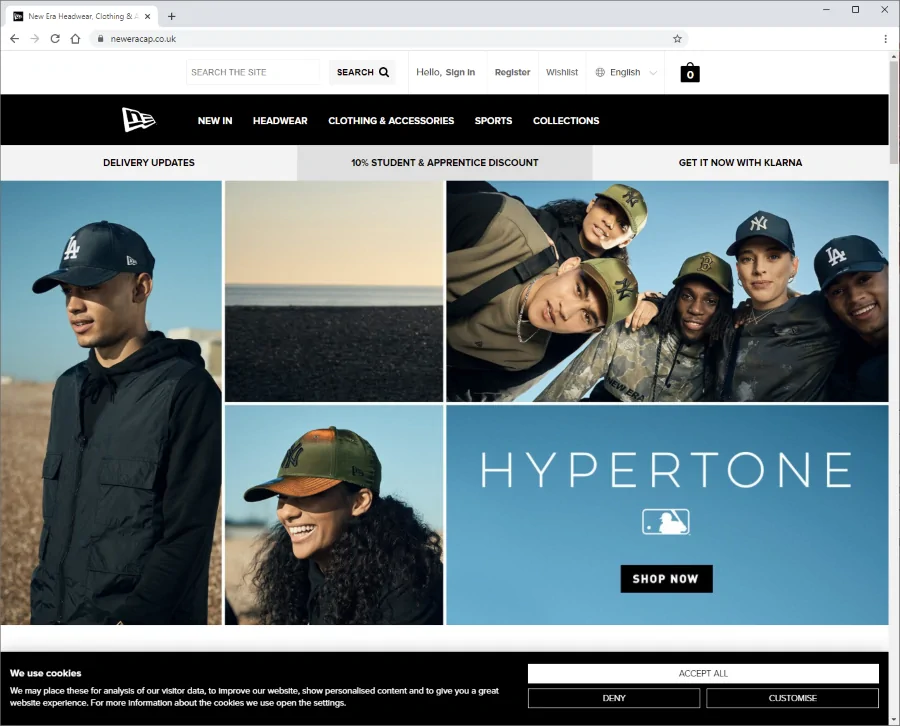Open the SPORTS menu
The image size is (900, 726).
pos(493,121)
